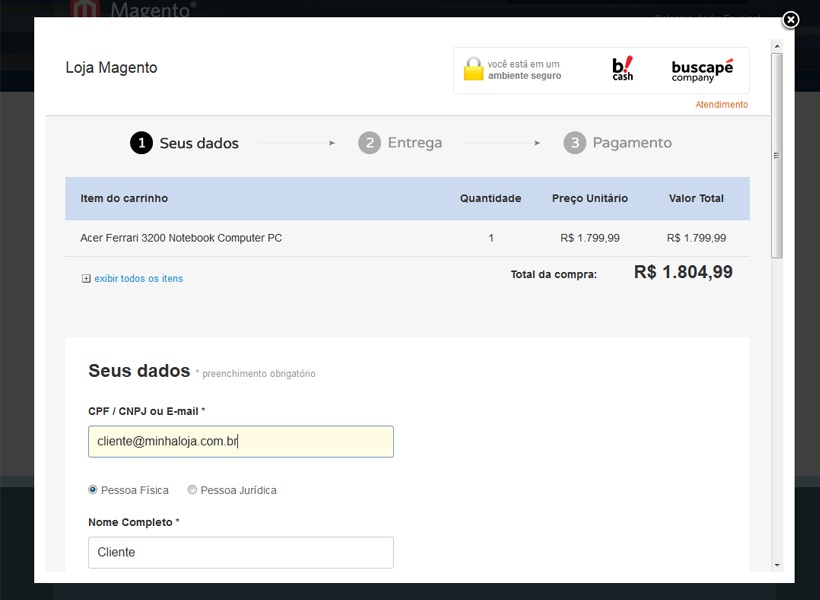Click the step 2 circle icon
Image resolution: width=820 pixels, height=600 pixels.
click(369, 143)
